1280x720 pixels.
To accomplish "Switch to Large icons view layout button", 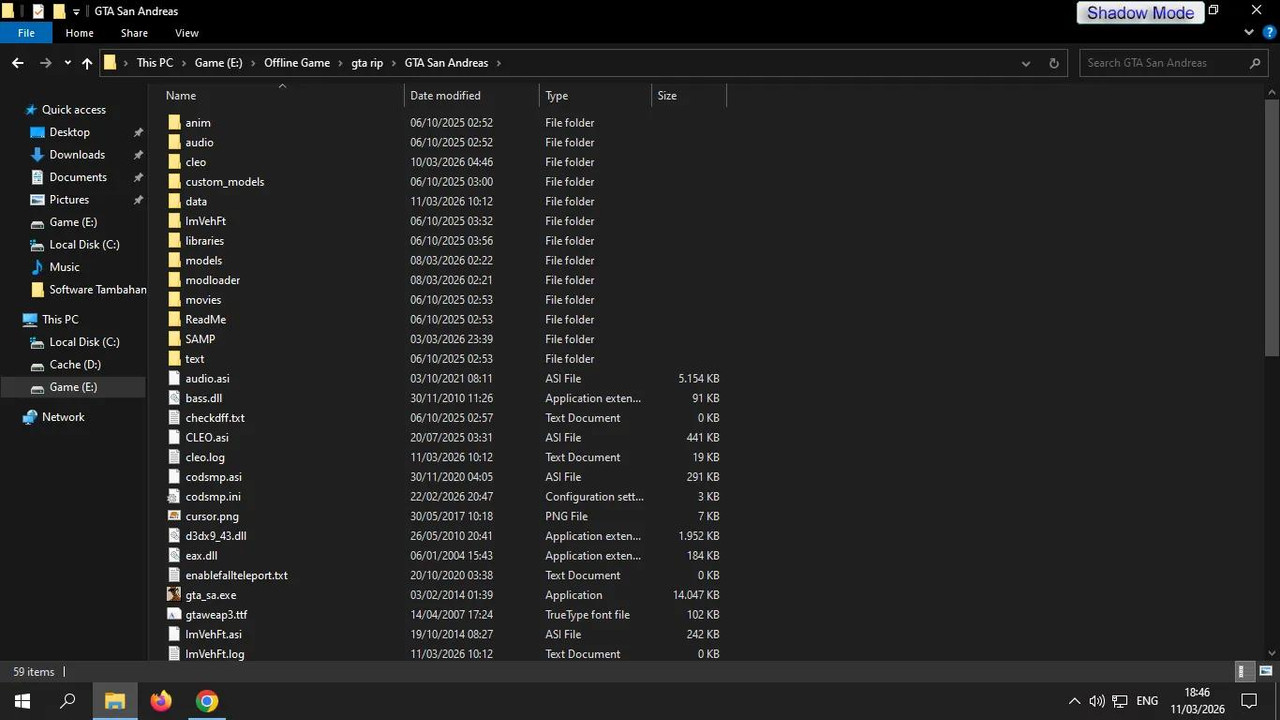I will pyautogui.click(x=1266, y=672).
